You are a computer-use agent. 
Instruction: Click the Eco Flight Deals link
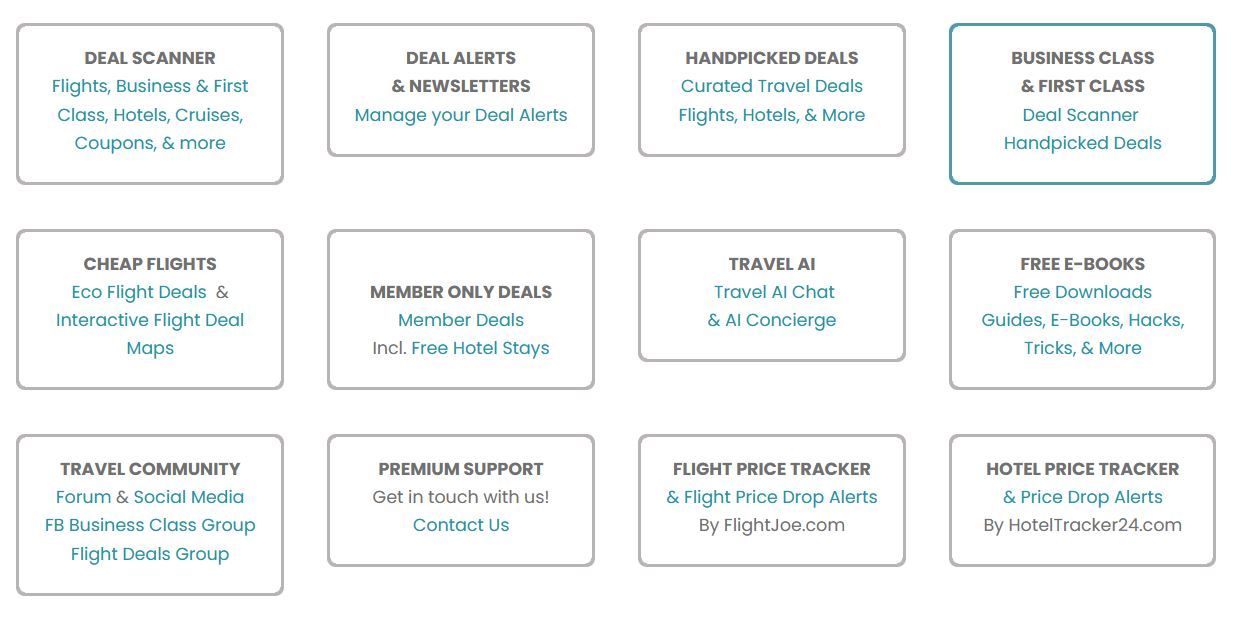[139, 292]
